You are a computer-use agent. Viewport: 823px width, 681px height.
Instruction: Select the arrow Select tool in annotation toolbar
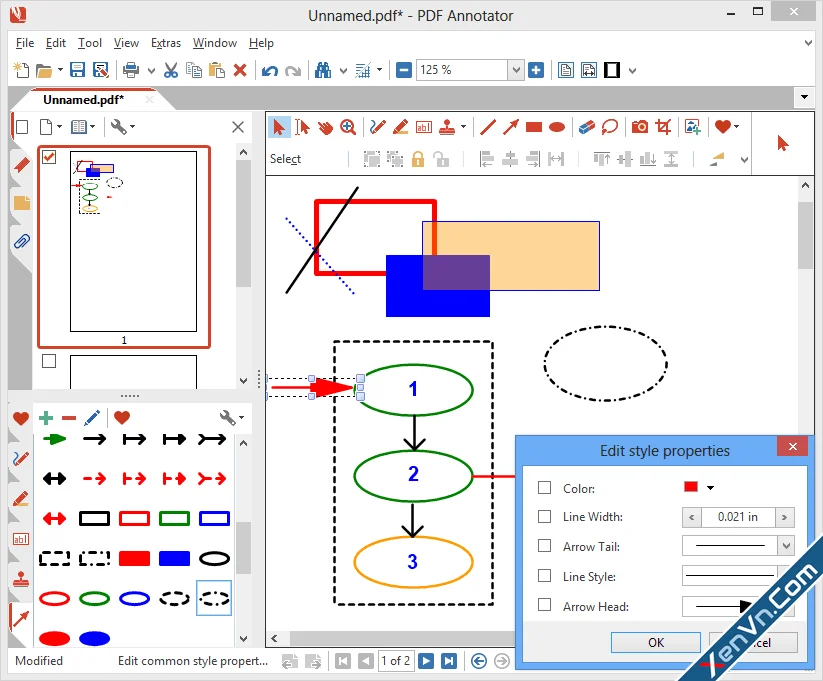279,127
